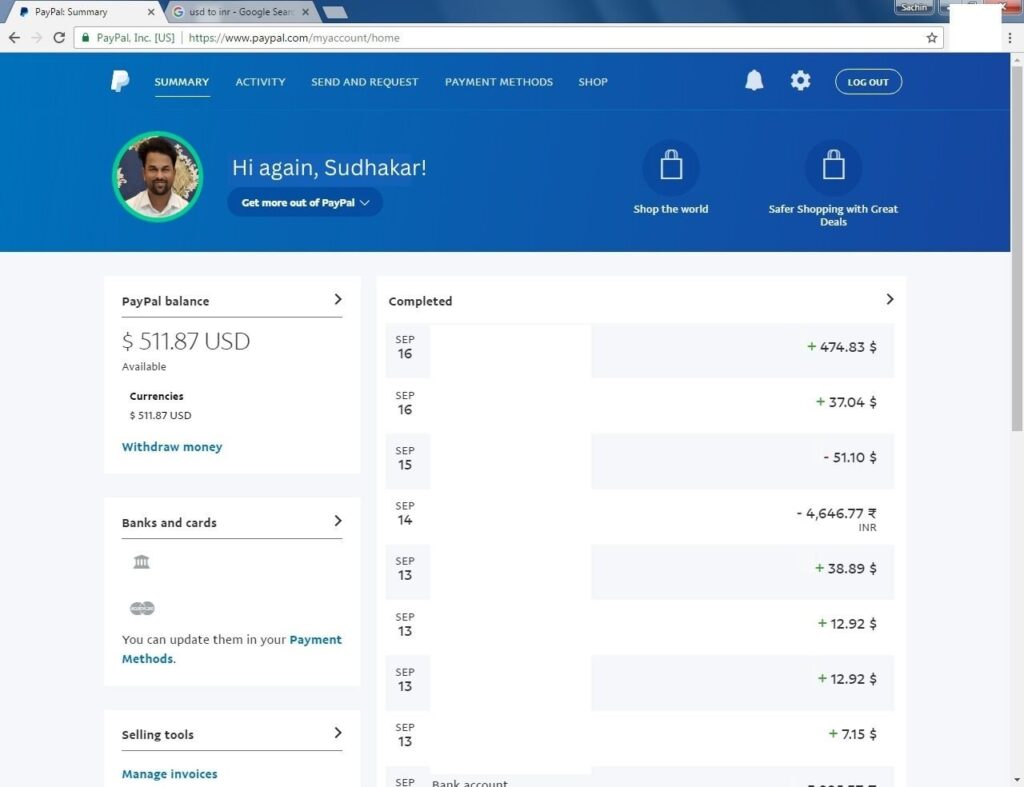Open the Send and Request menu
This screenshot has width=1024, height=787.
(x=364, y=82)
